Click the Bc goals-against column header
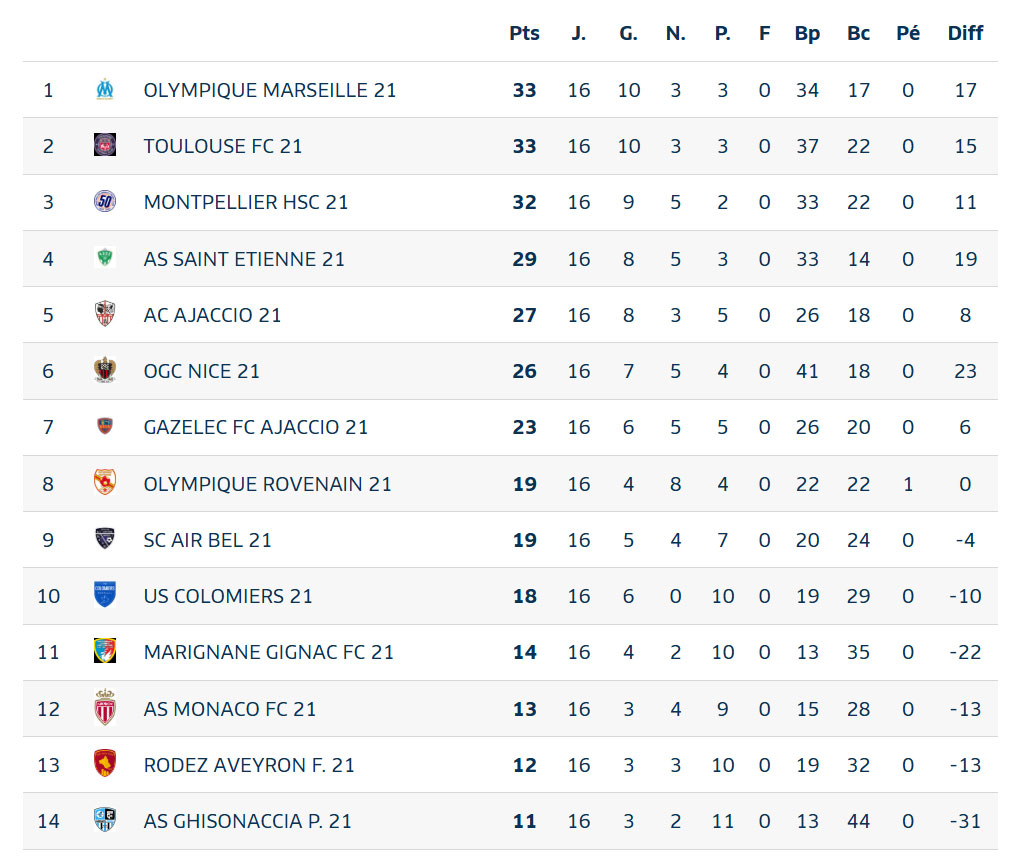The height and width of the screenshot is (862, 1019). (858, 33)
